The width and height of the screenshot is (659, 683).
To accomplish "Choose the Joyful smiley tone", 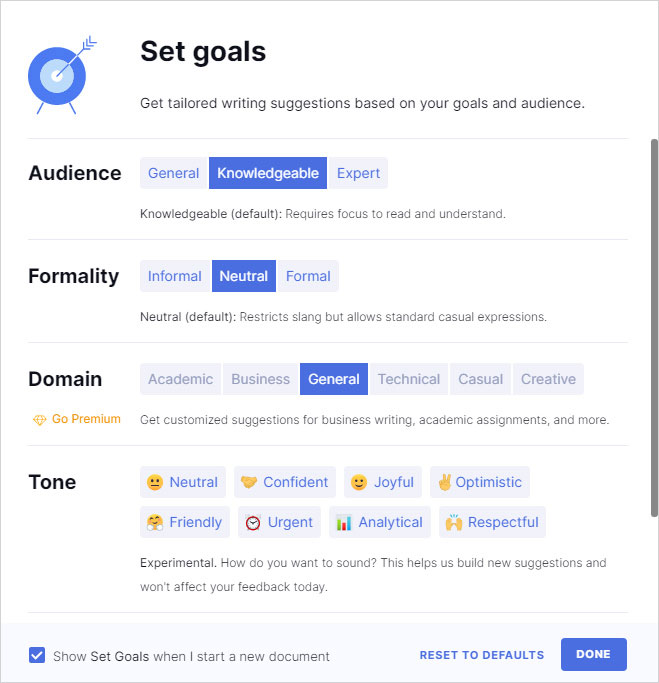I will (x=383, y=482).
